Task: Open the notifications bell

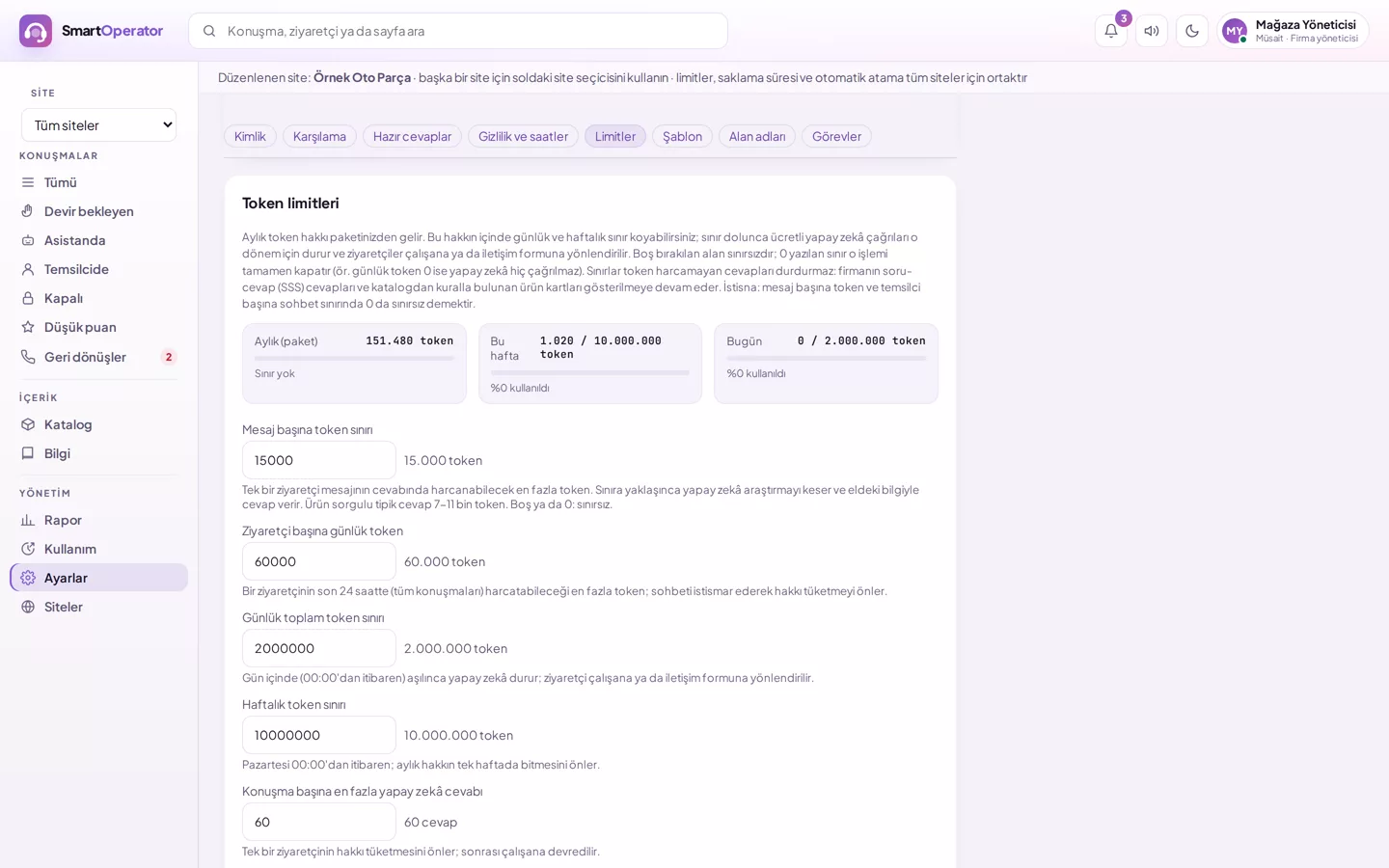Action: [x=1111, y=31]
